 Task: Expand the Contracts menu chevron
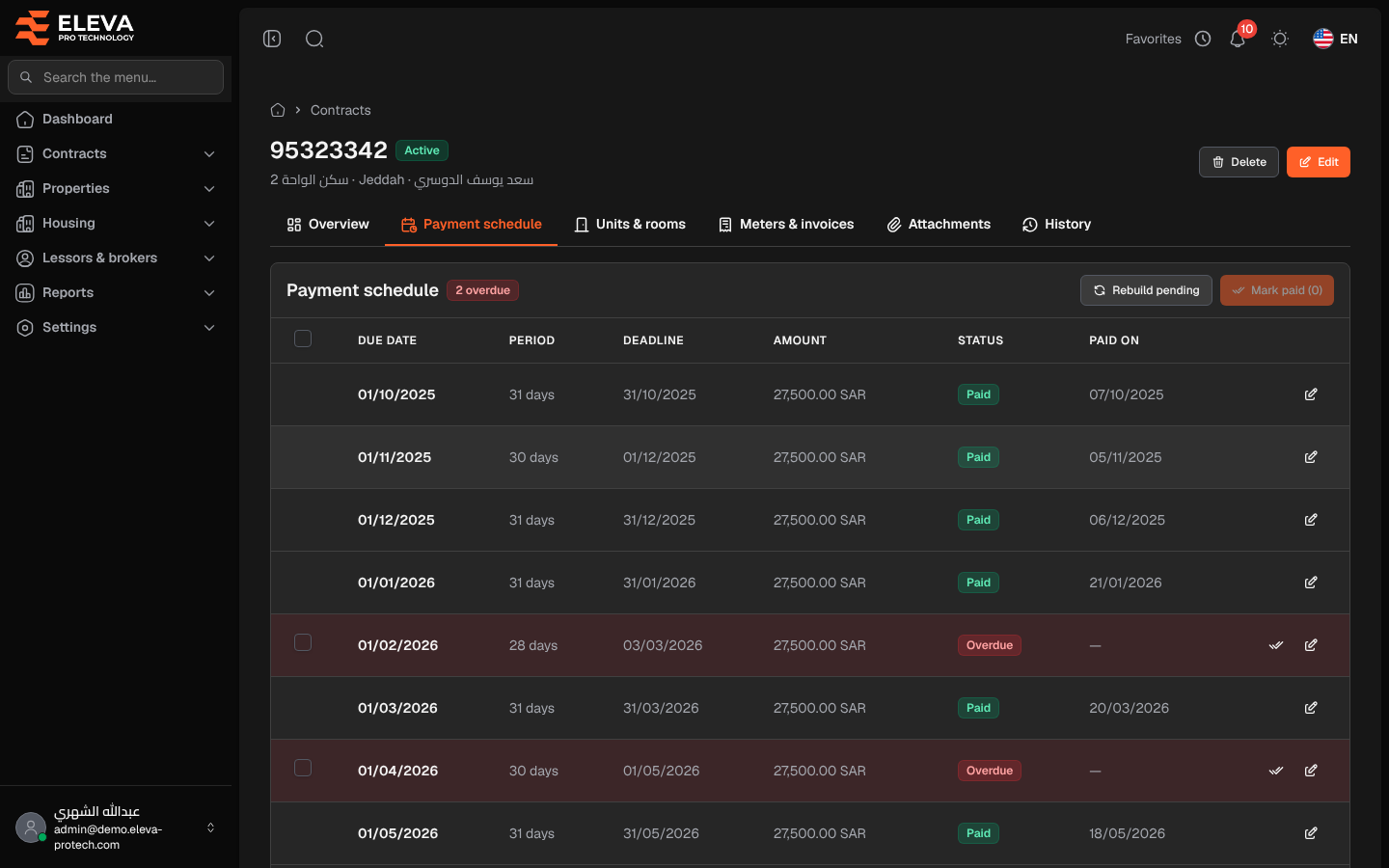(x=209, y=154)
